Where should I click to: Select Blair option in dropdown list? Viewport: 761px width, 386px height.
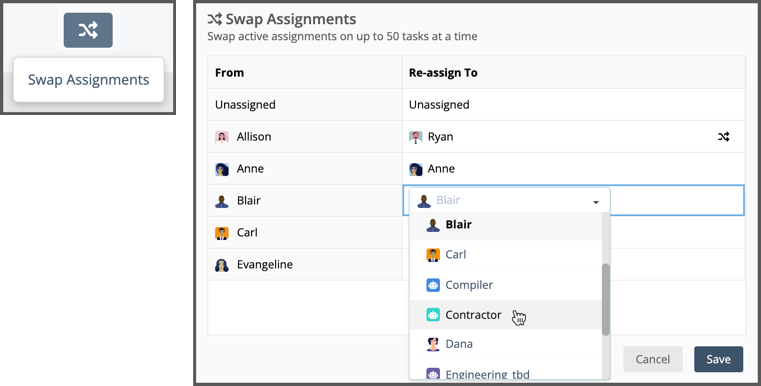click(x=506, y=225)
